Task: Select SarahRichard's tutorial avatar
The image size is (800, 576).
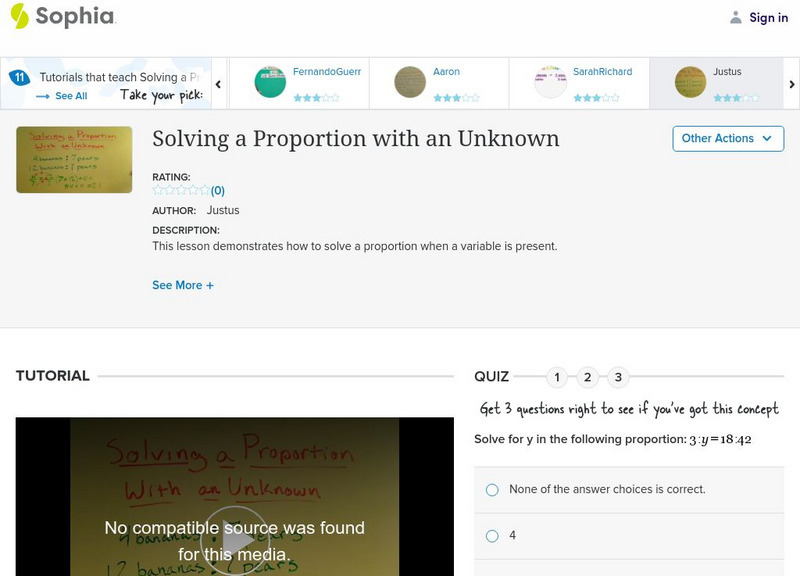Action: click(550, 82)
